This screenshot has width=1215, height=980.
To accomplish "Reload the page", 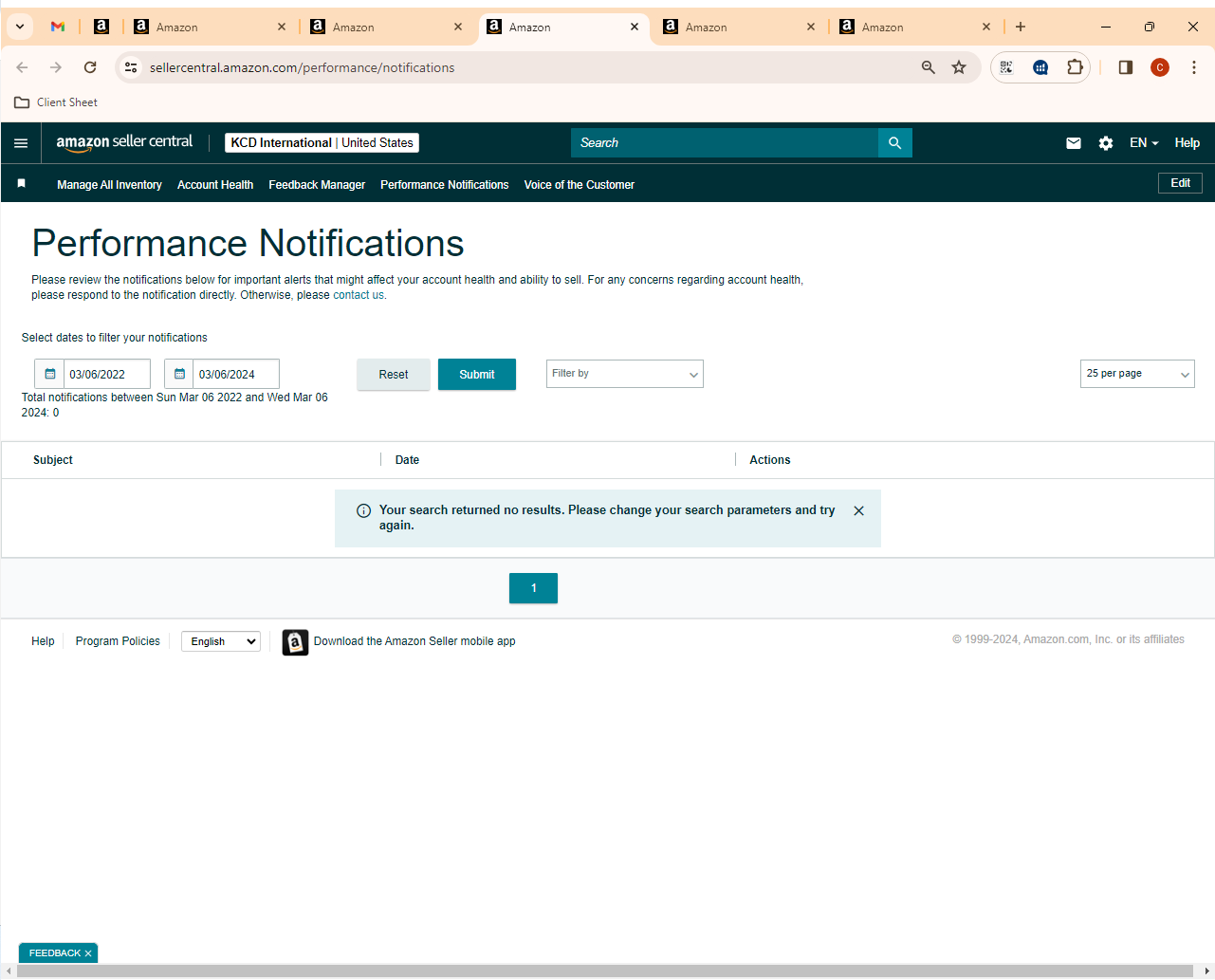I will (90, 67).
